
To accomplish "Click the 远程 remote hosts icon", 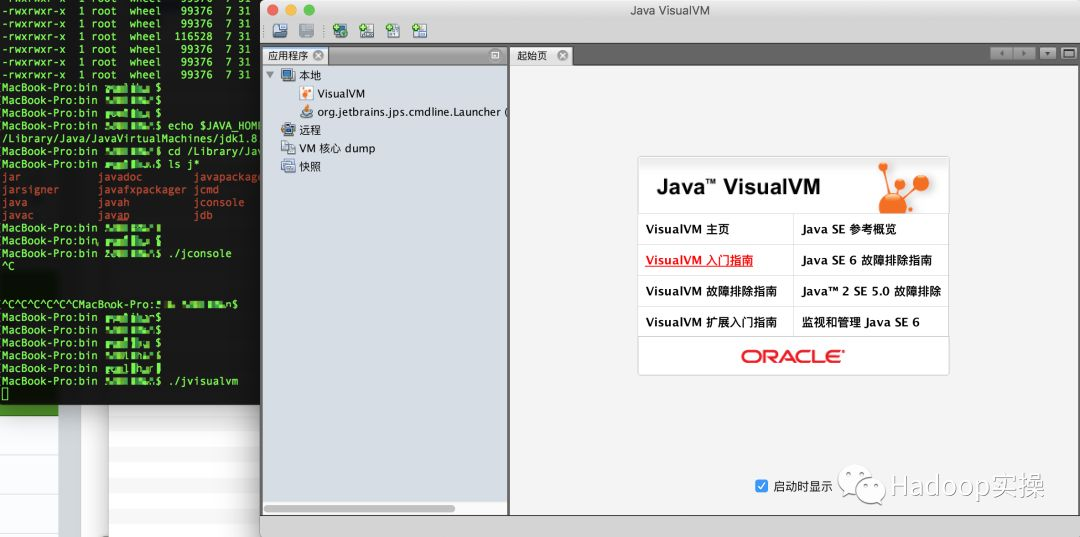I will [288, 129].
